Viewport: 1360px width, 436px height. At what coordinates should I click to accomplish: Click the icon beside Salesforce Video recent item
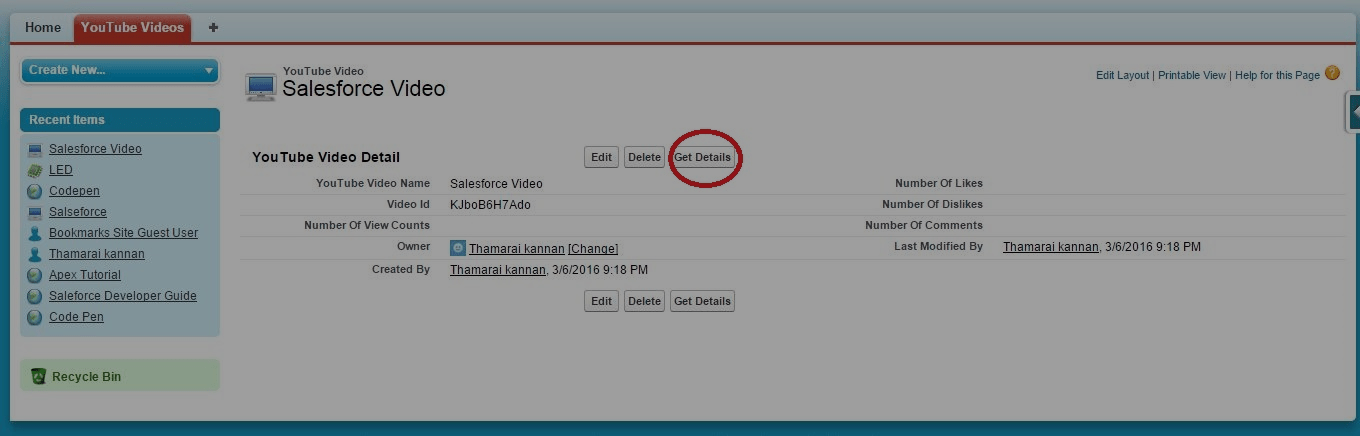tap(35, 149)
